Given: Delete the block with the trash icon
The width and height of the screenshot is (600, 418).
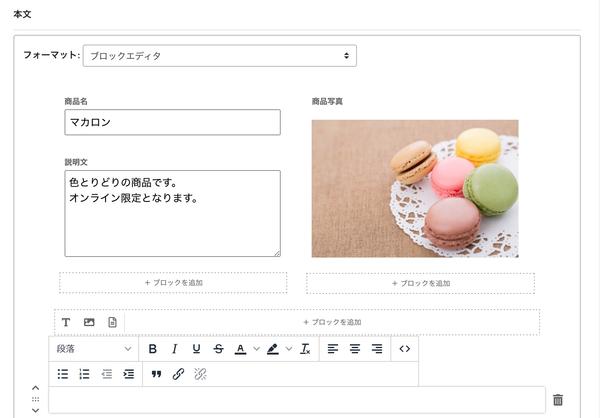Looking at the screenshot, I should (558, 400).
